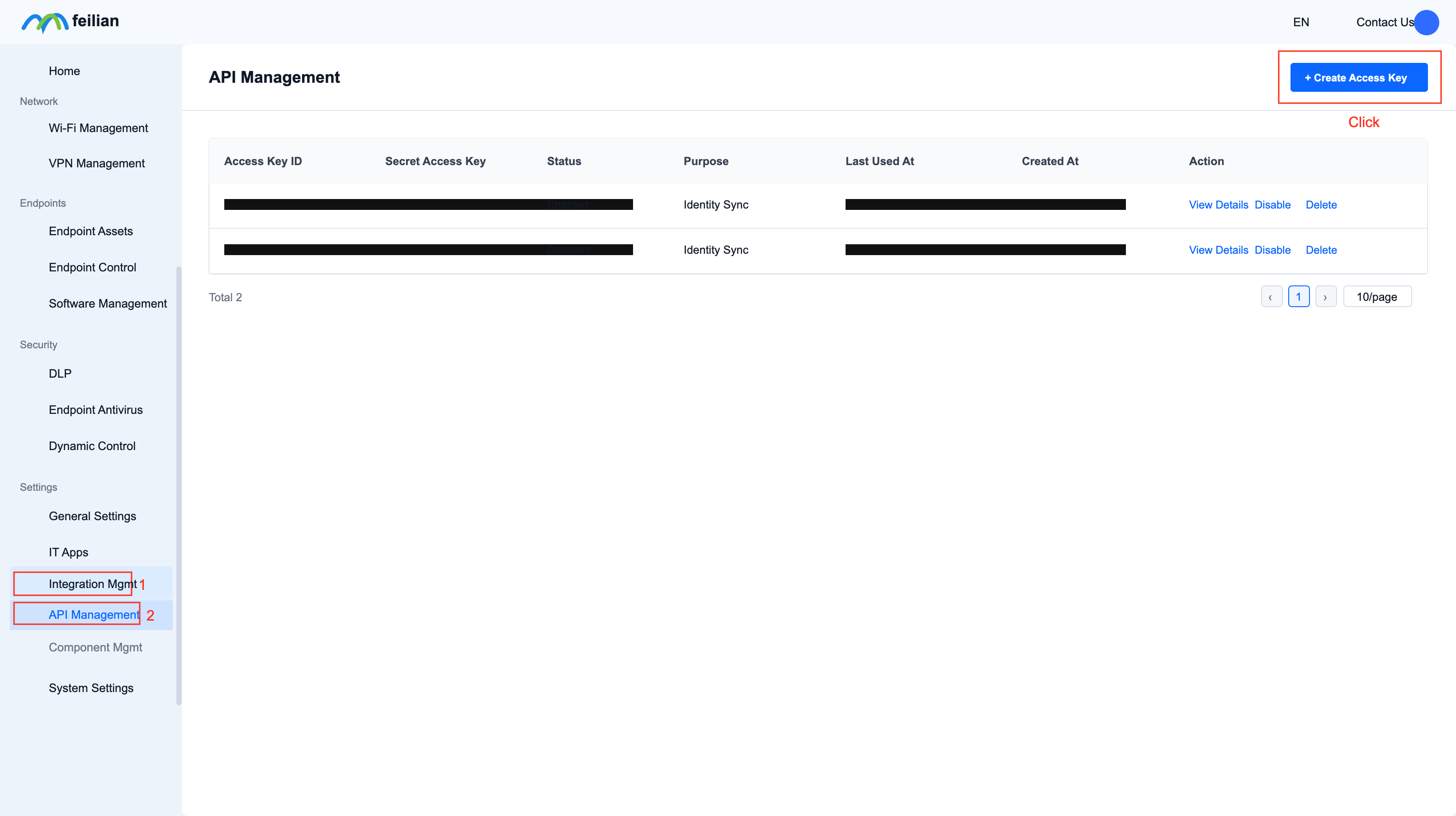This screenshot has width=1456, height=816.
Task: Go to previous page arrow
Action: [1271, 297]
